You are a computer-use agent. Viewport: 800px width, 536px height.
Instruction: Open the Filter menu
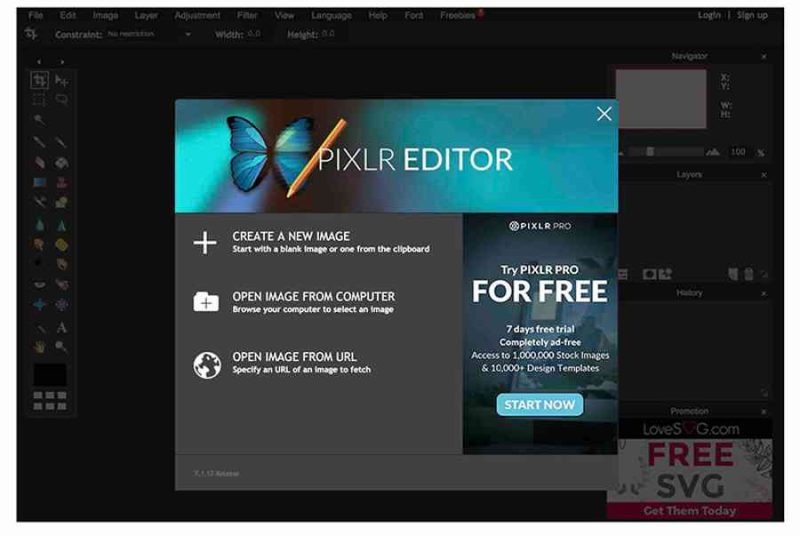(247, 15)
